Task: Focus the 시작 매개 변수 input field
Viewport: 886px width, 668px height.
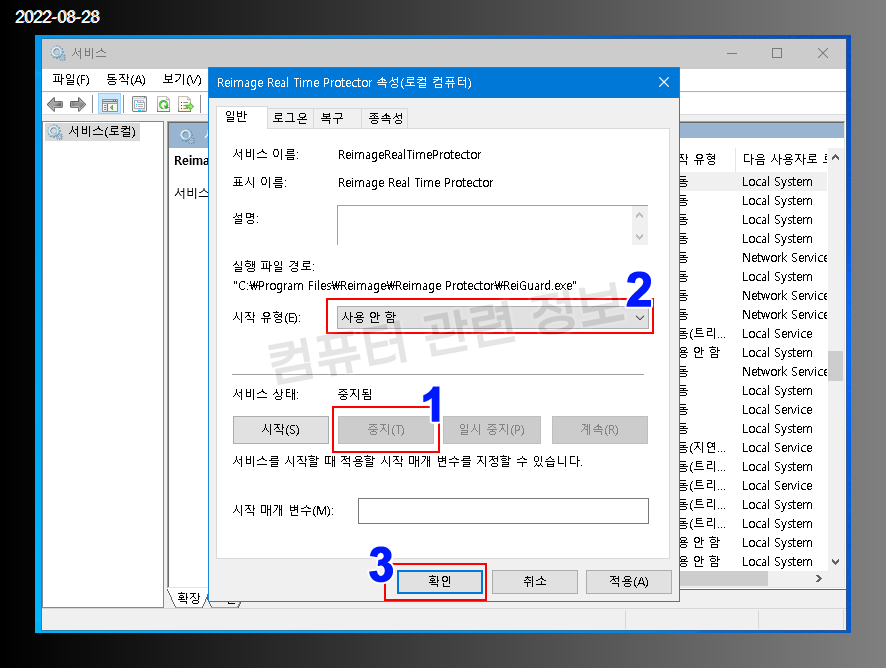Action: click(503, 511)
